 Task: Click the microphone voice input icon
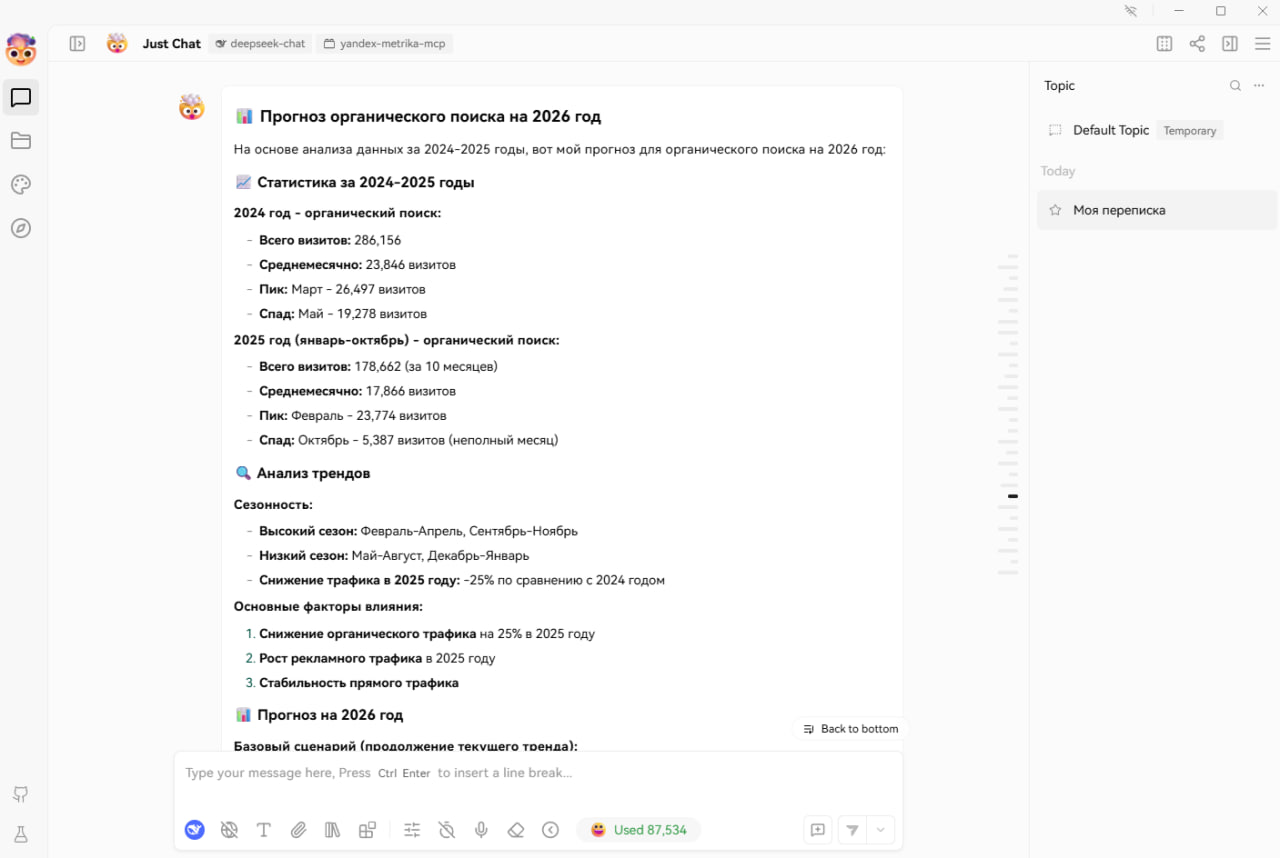[x=481, y=830]
